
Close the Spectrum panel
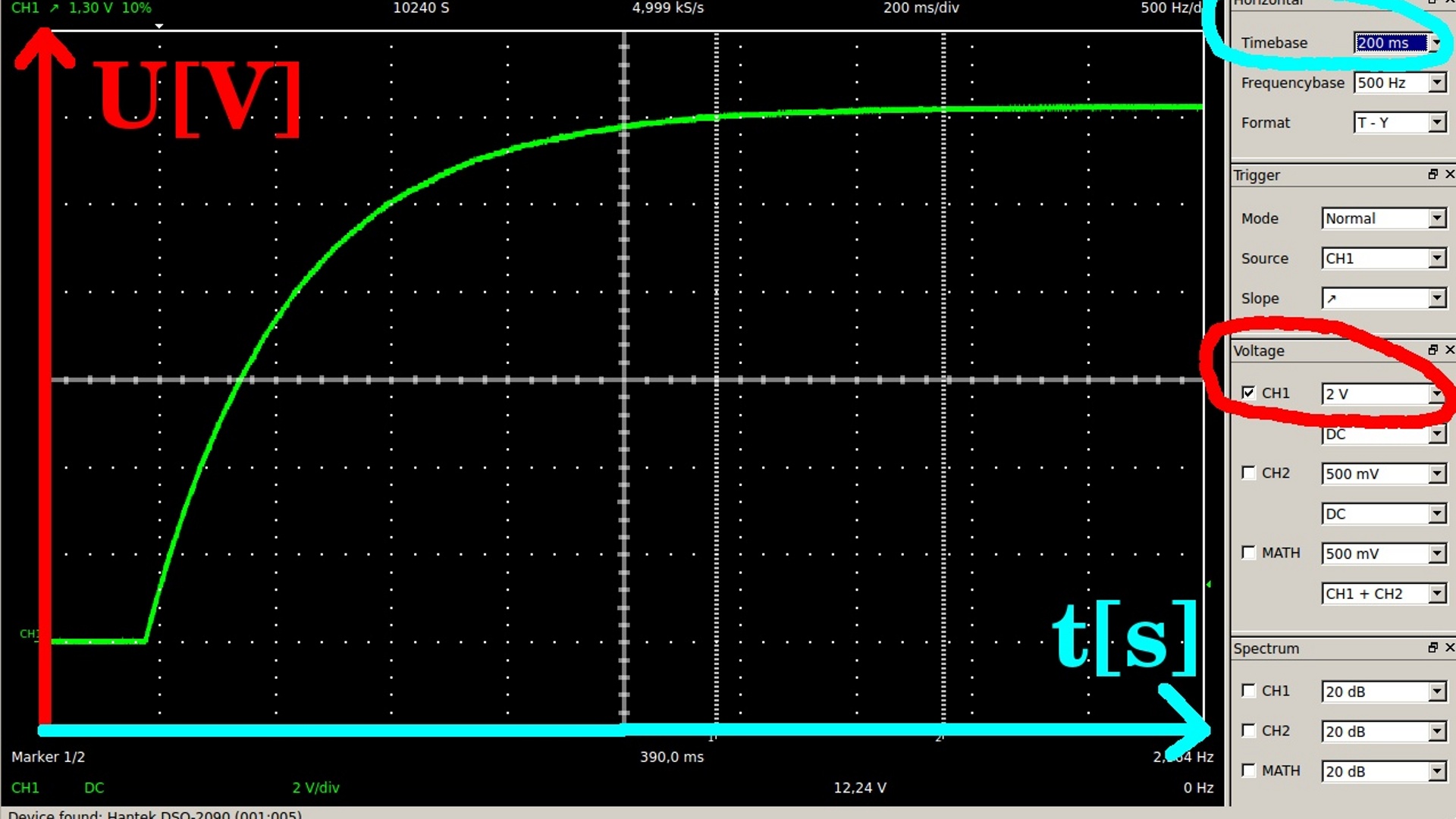point(1449,648)
